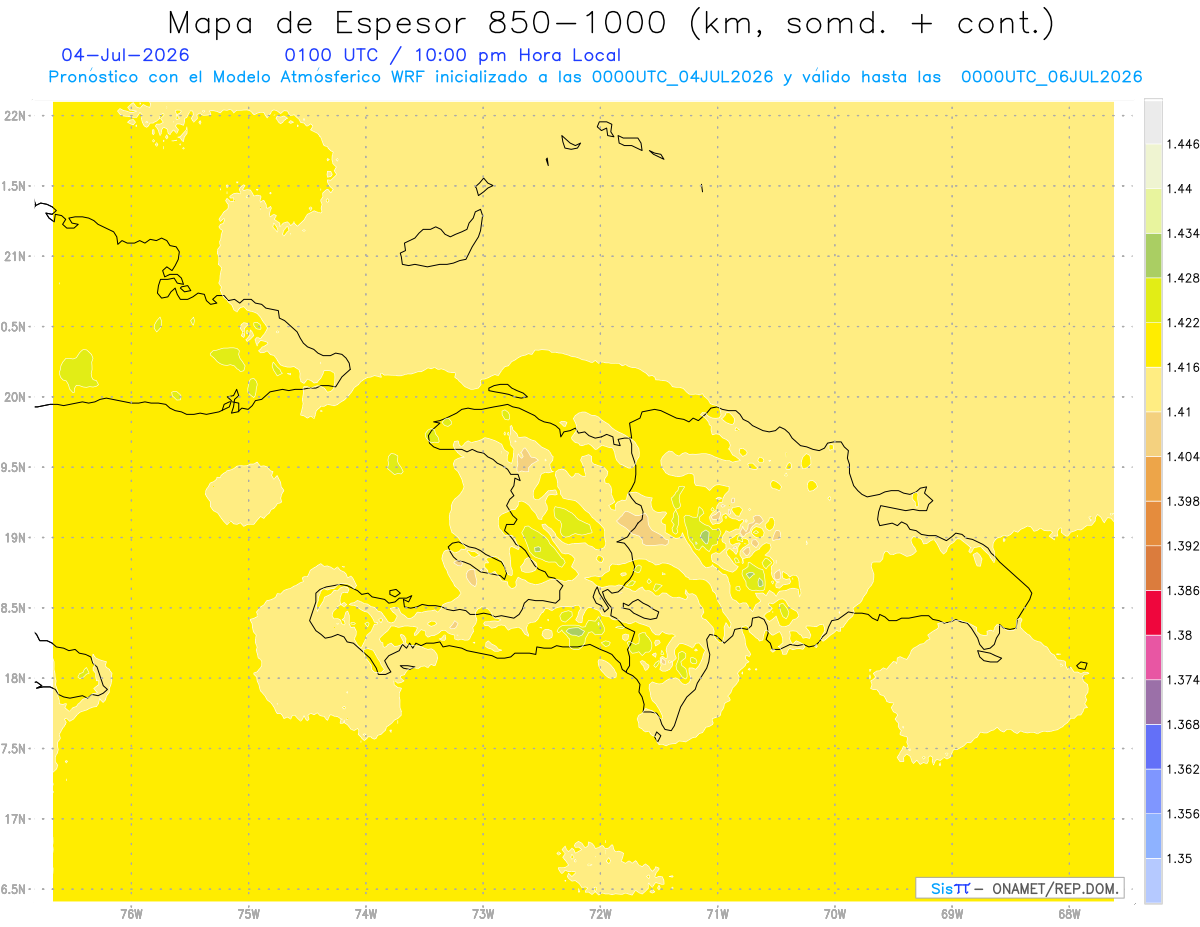The image size is (1200, 927).
Task: Click the legend value "1.356"
Action: pyautogui.click(x=1183, y=814)
